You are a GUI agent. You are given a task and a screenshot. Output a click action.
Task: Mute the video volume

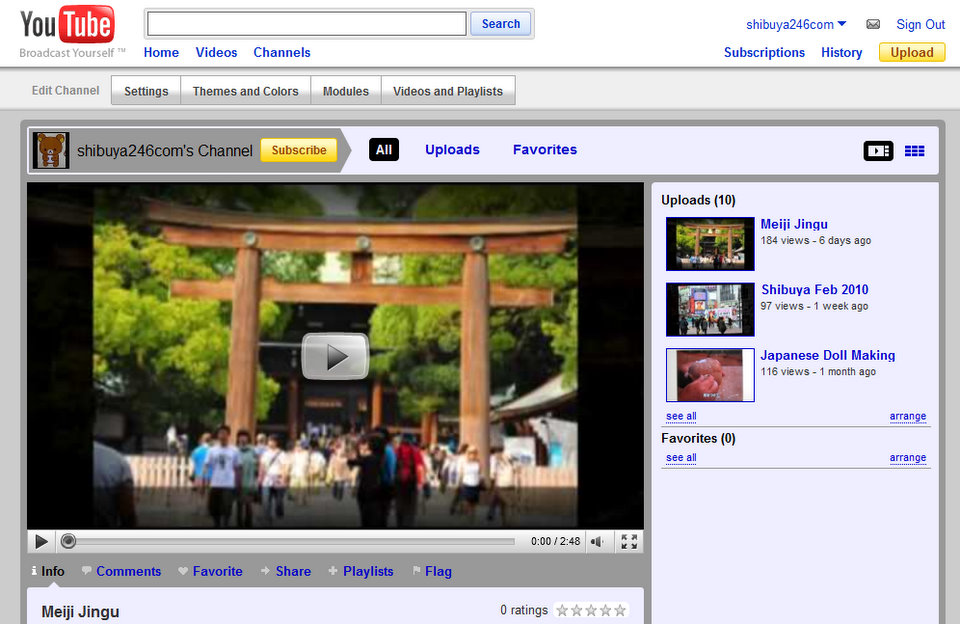(596, 541)
